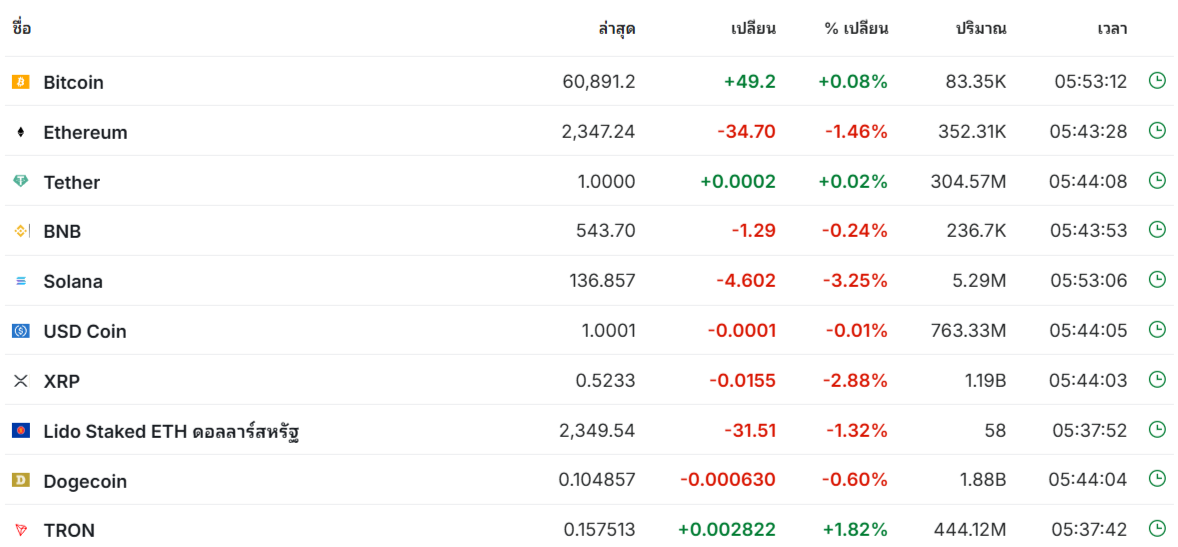Click the BNB logo icon

pos(20,231)
